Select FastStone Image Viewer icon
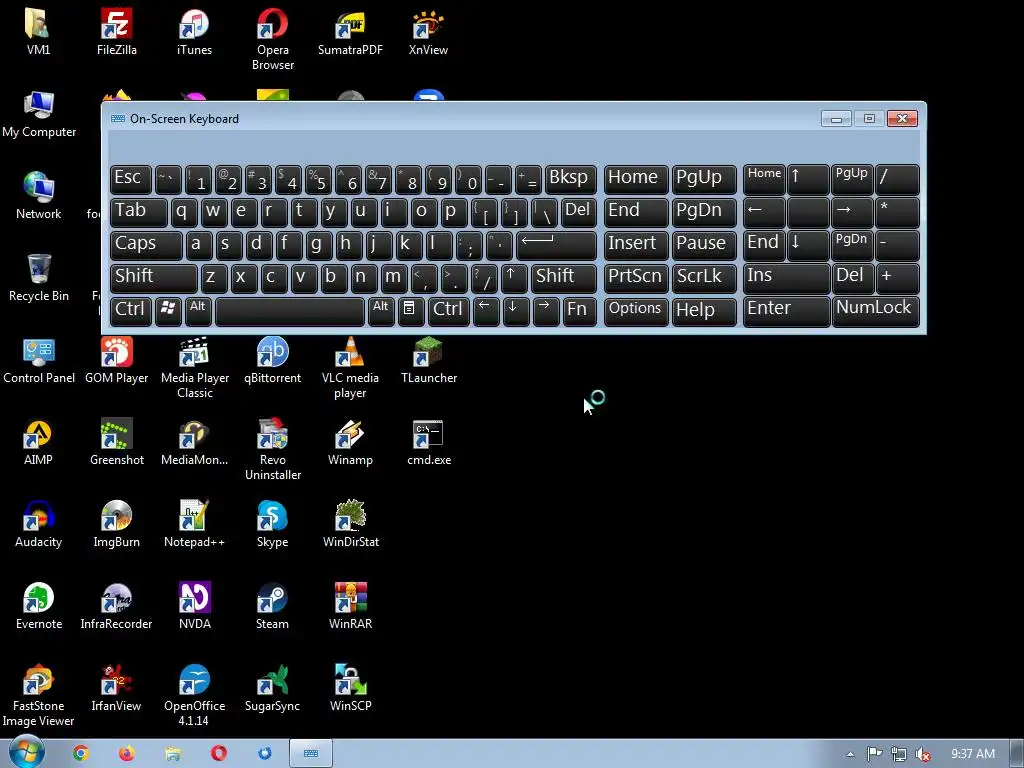Viewport: 1024px width, 768px height. 38,696
